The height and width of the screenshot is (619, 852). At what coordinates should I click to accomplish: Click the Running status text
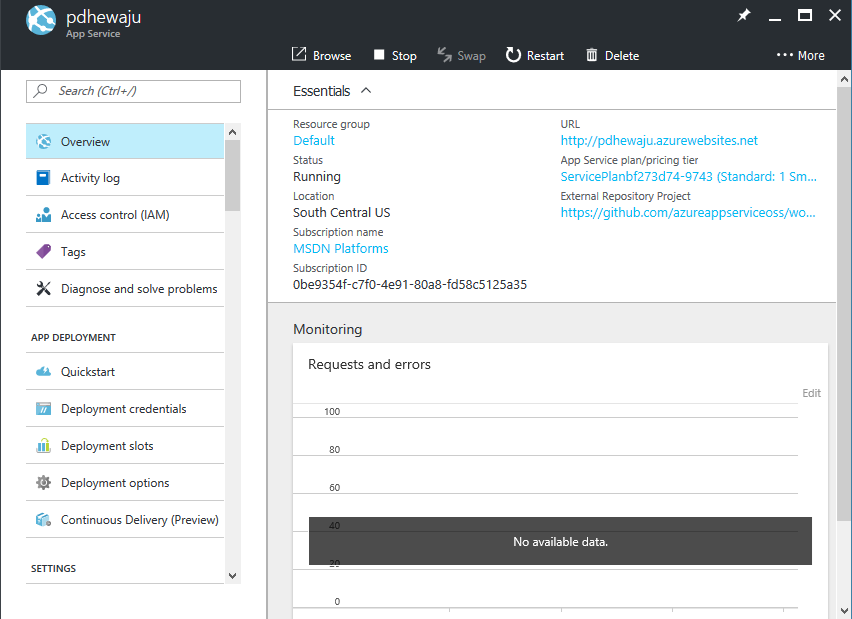pos(317,177)
